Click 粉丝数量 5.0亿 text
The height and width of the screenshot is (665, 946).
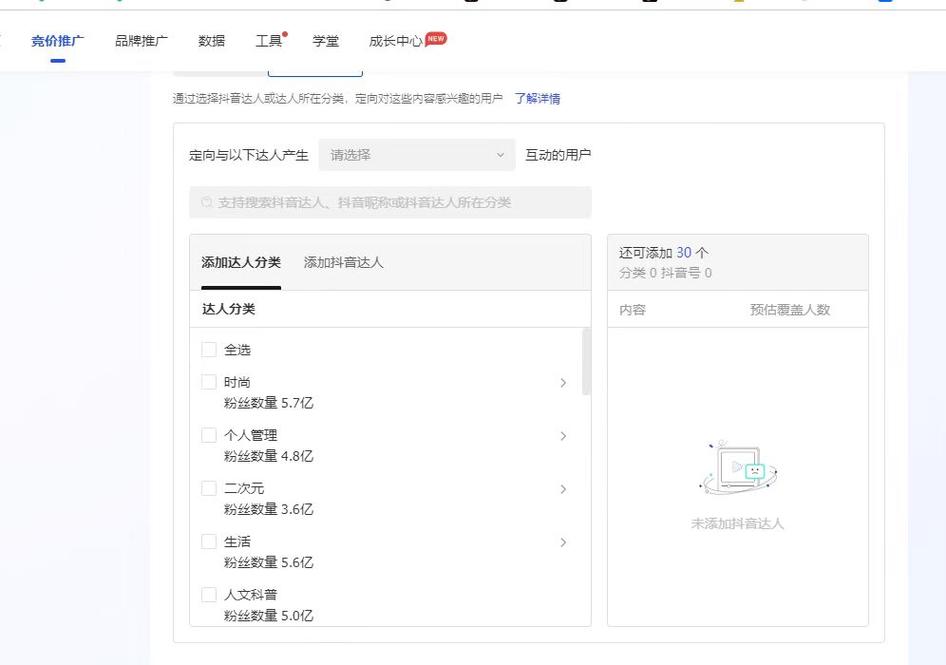pyautogui.click(x=268, y=615)
